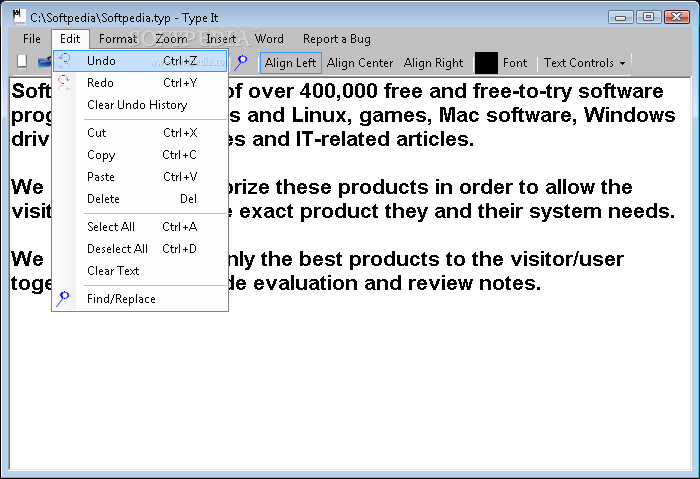
Task: Click the Find/Replace magnifier icon in menu
Action: coord(63,299)
